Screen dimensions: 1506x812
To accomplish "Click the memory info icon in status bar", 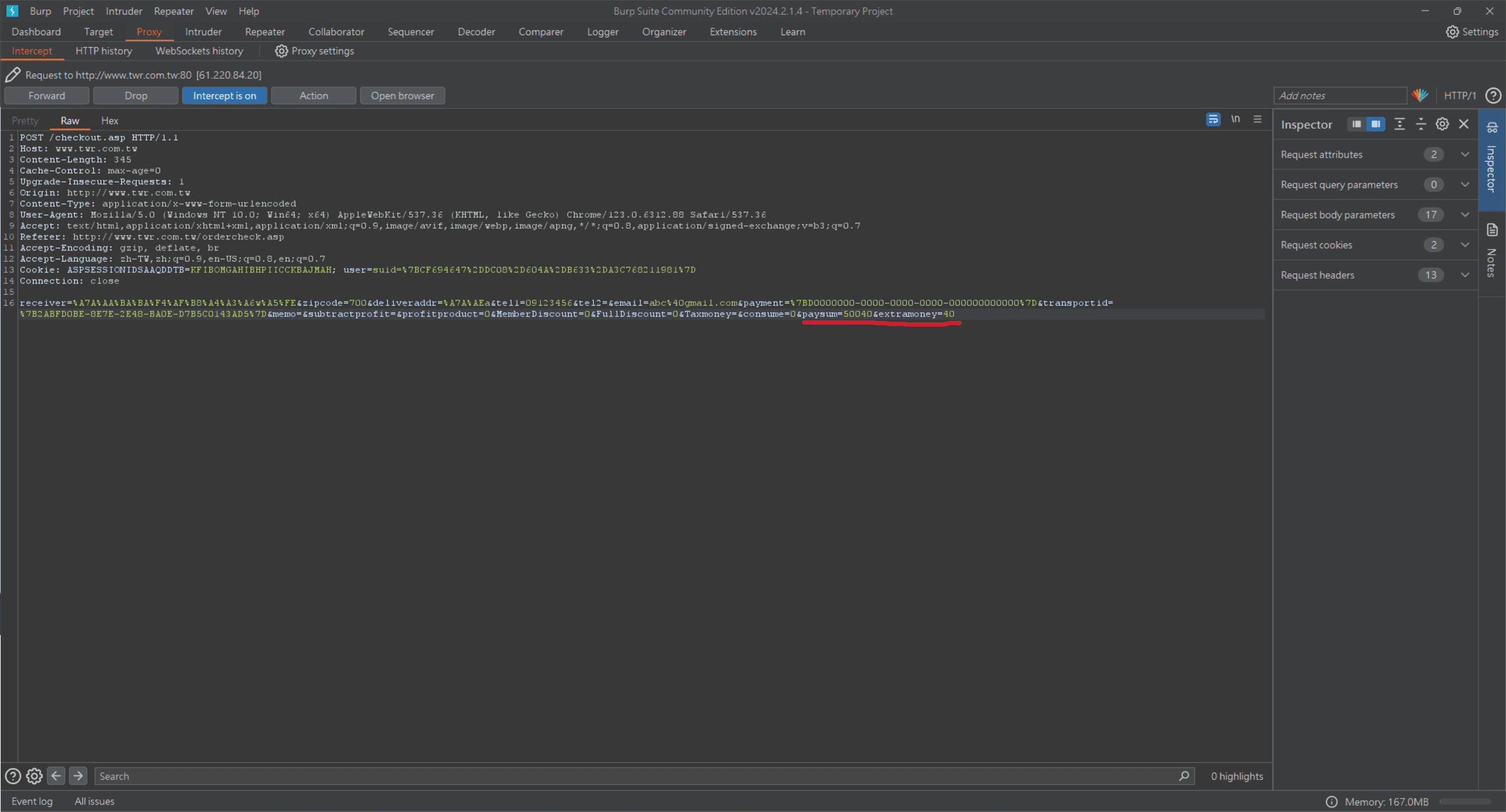I will (1331, 802).
